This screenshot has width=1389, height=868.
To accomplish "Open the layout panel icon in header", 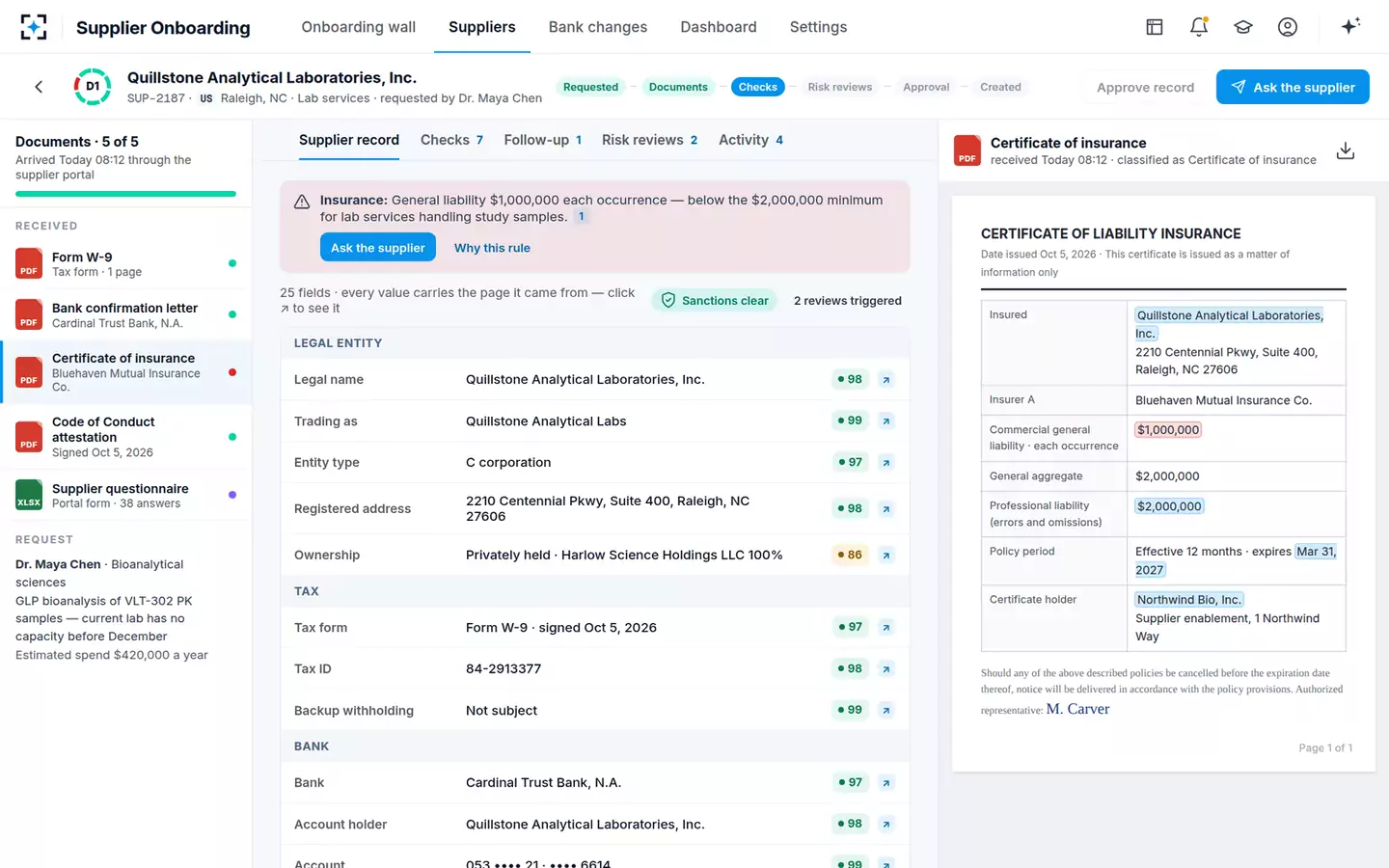I will (x=1154, y=27).
